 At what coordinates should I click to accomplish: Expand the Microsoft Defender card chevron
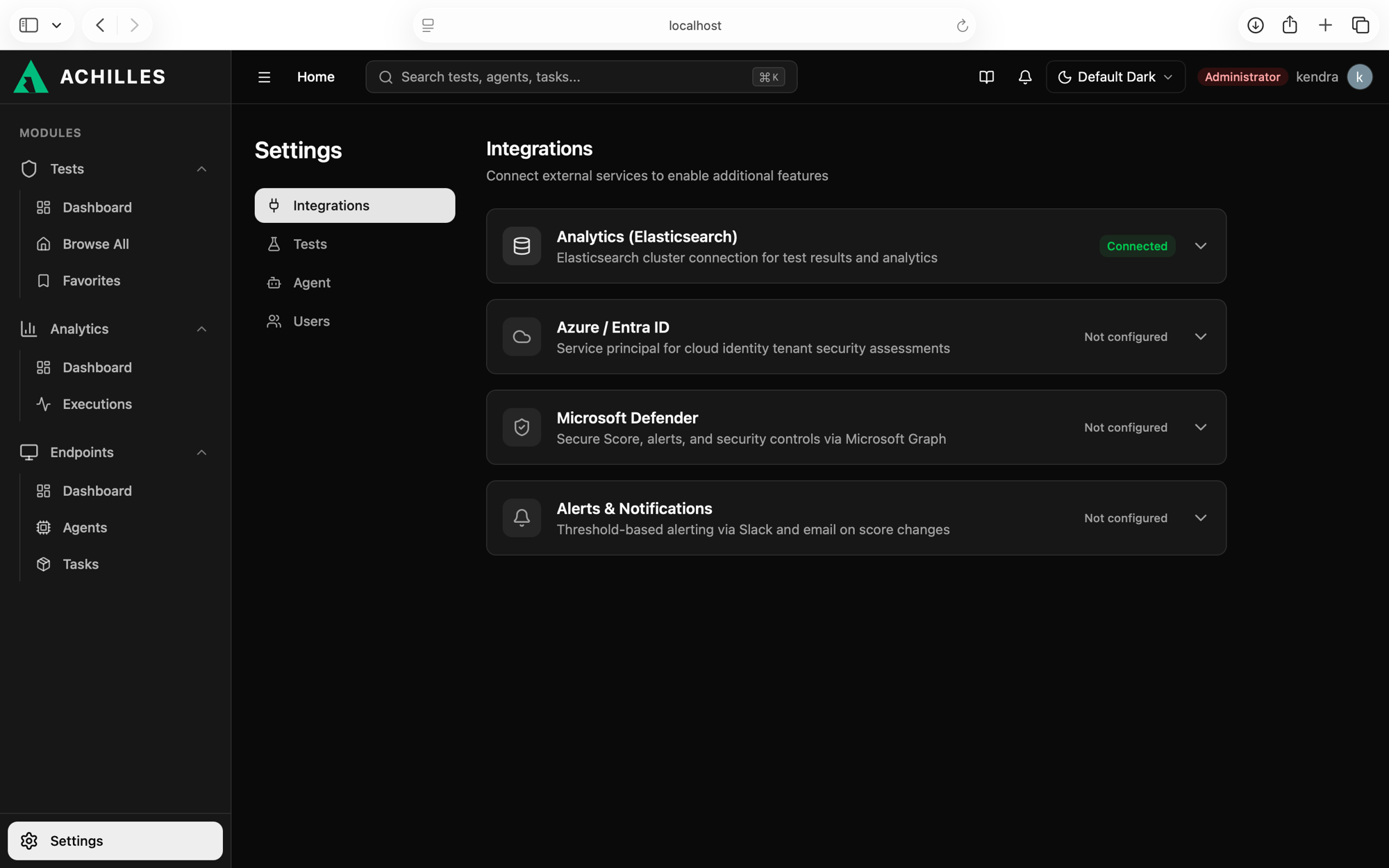(x=1200, y=427)
